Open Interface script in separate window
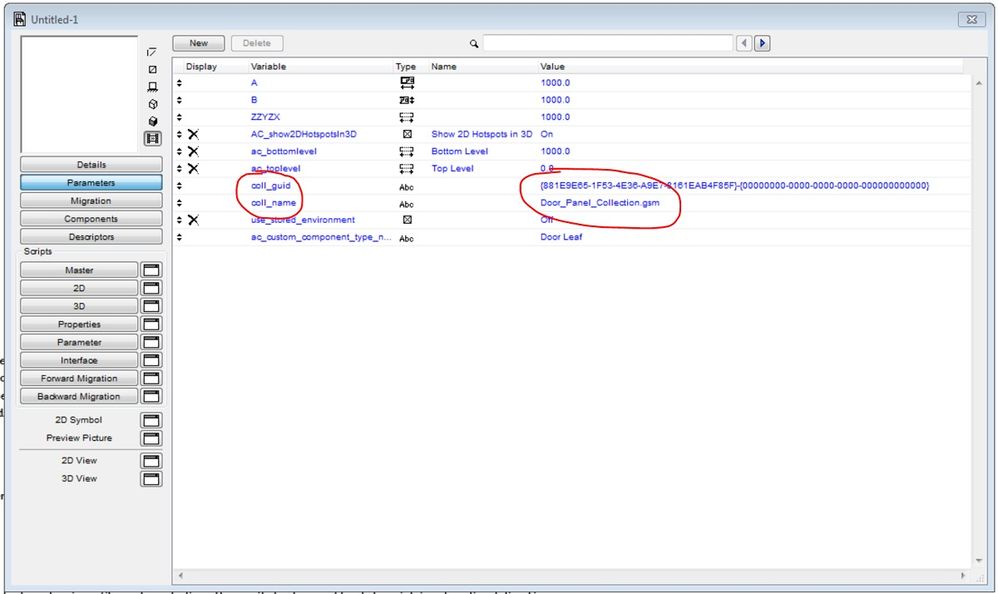Screen dimensions: 998x594 pyautogui.click(x=151, y=360)
